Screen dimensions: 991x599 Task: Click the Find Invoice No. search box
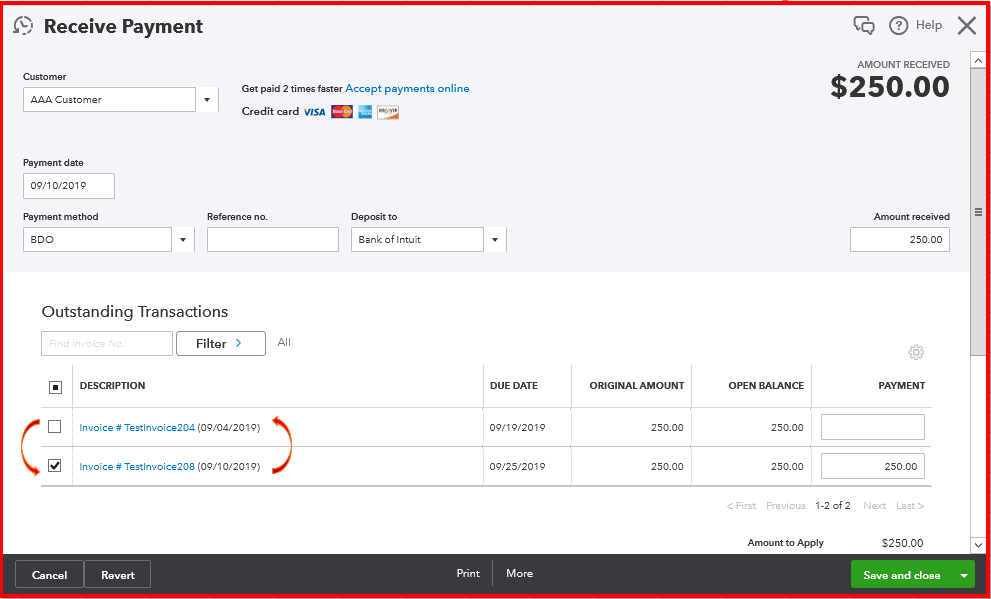[x=107, y=344]
